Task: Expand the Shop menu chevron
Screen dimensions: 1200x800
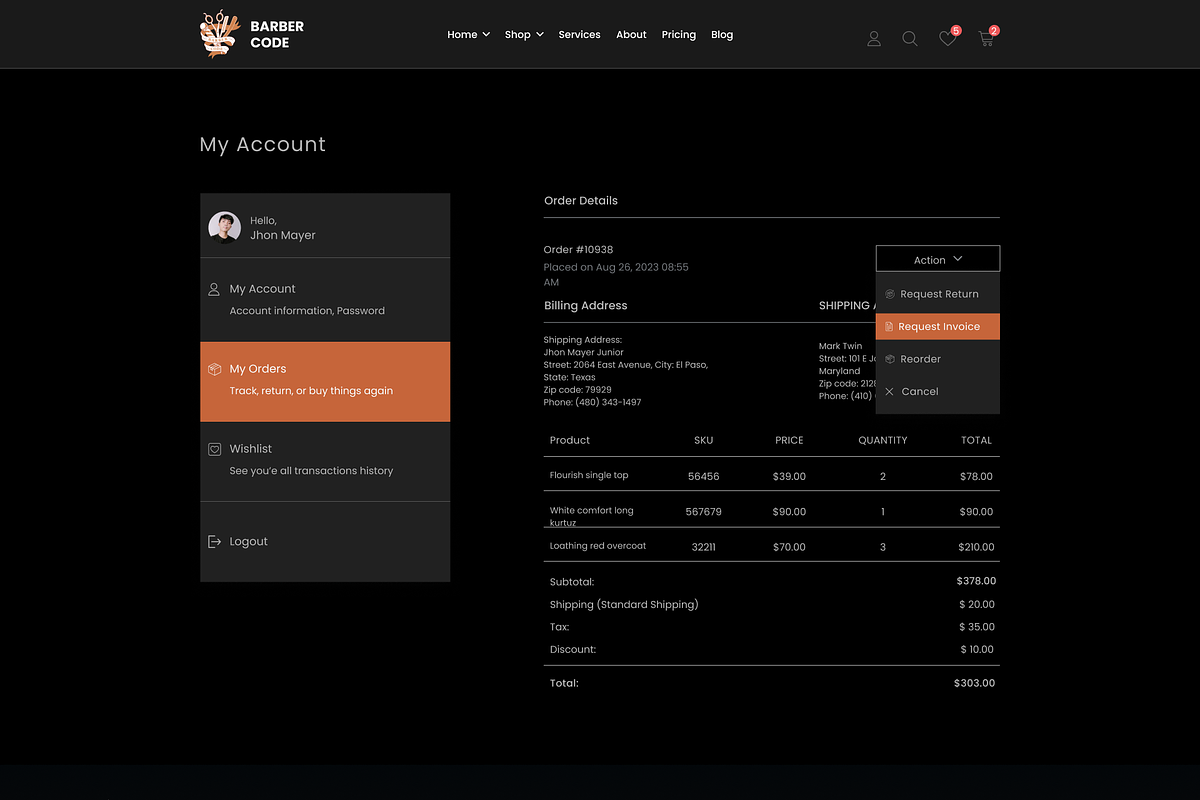Action: click(540, 34)
